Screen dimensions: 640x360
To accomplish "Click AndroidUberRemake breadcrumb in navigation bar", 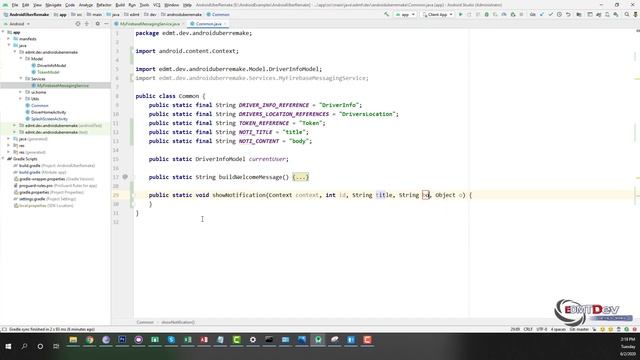I will pos(29,14).
